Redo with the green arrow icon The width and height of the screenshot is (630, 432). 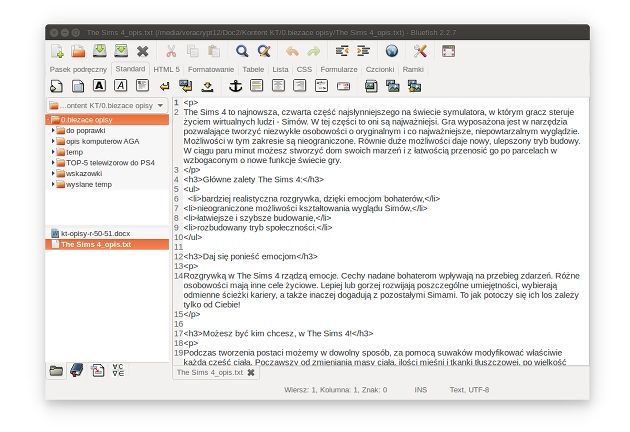coord(314,51)
